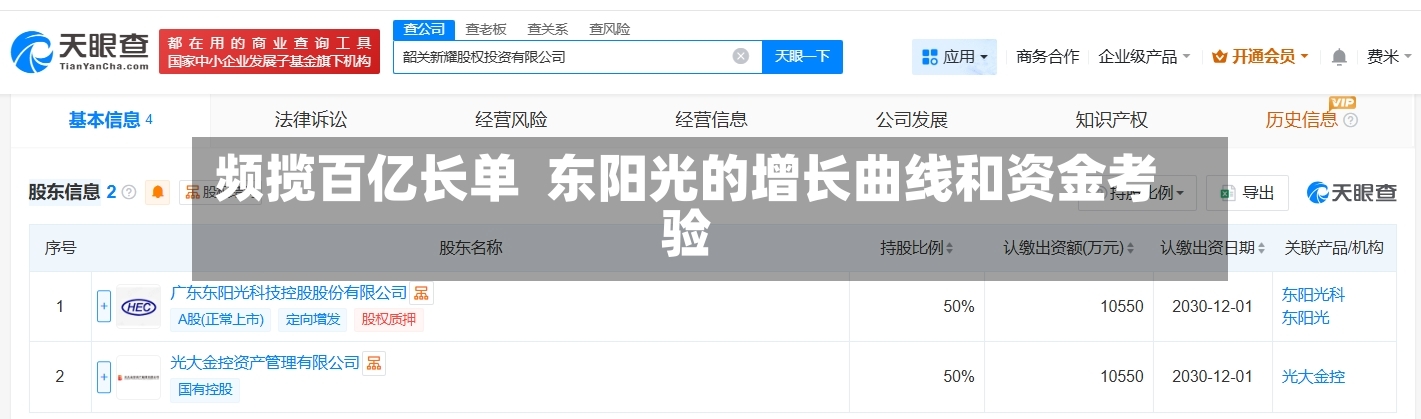This screenshot has height=419, width=1421.
Task: Click the 光大金控 company logo in row 2
Action: tap(138, 377)
